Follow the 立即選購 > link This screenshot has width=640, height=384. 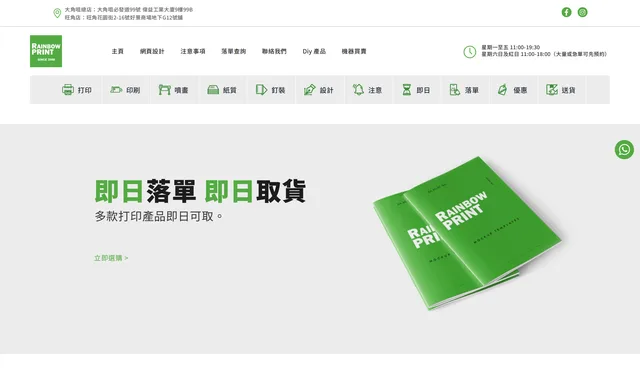111,258
